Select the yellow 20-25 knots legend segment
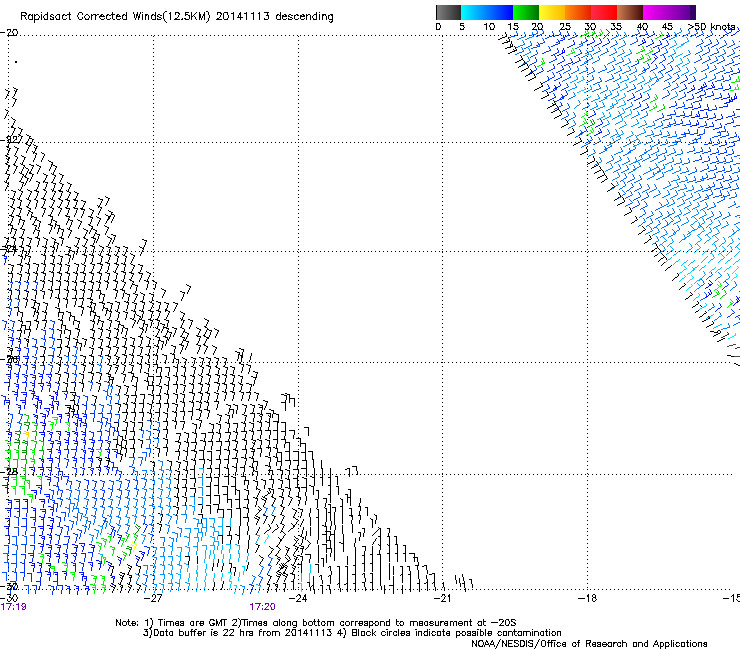Screen dimensions: 740x650 pyautogui.click(x=552, y=12)
